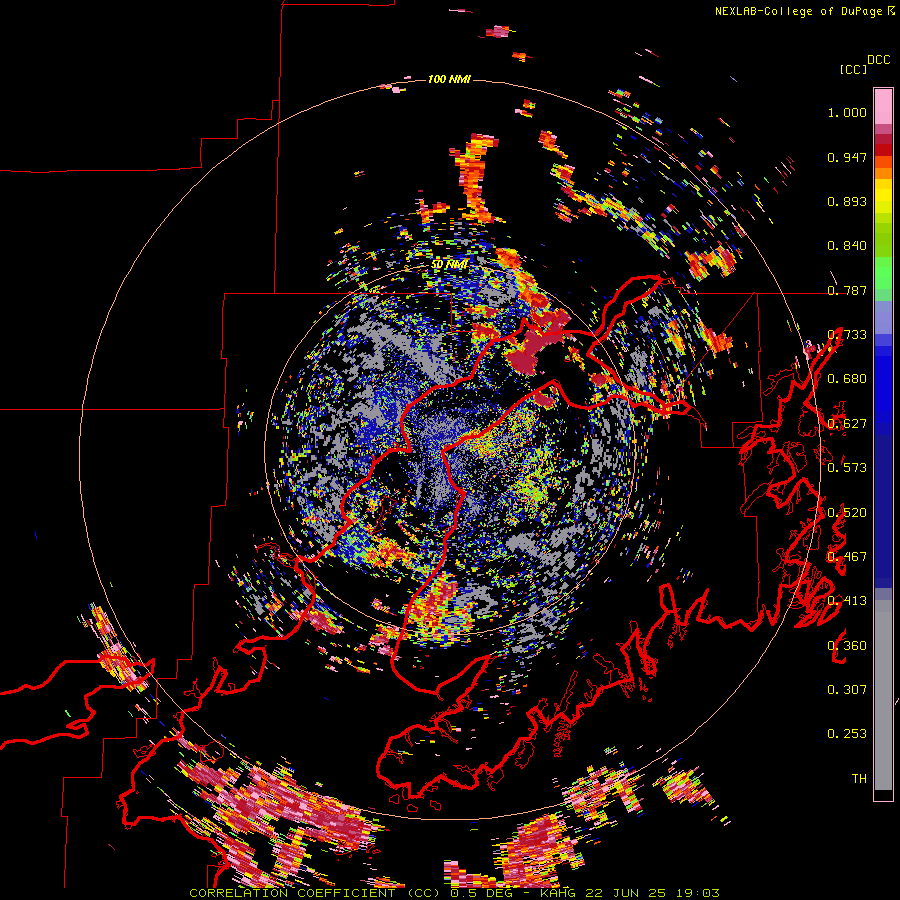Click the Correlation Coefficient product title at the bottom
This screenshot has height=900, width=900.
click(317, 893)
